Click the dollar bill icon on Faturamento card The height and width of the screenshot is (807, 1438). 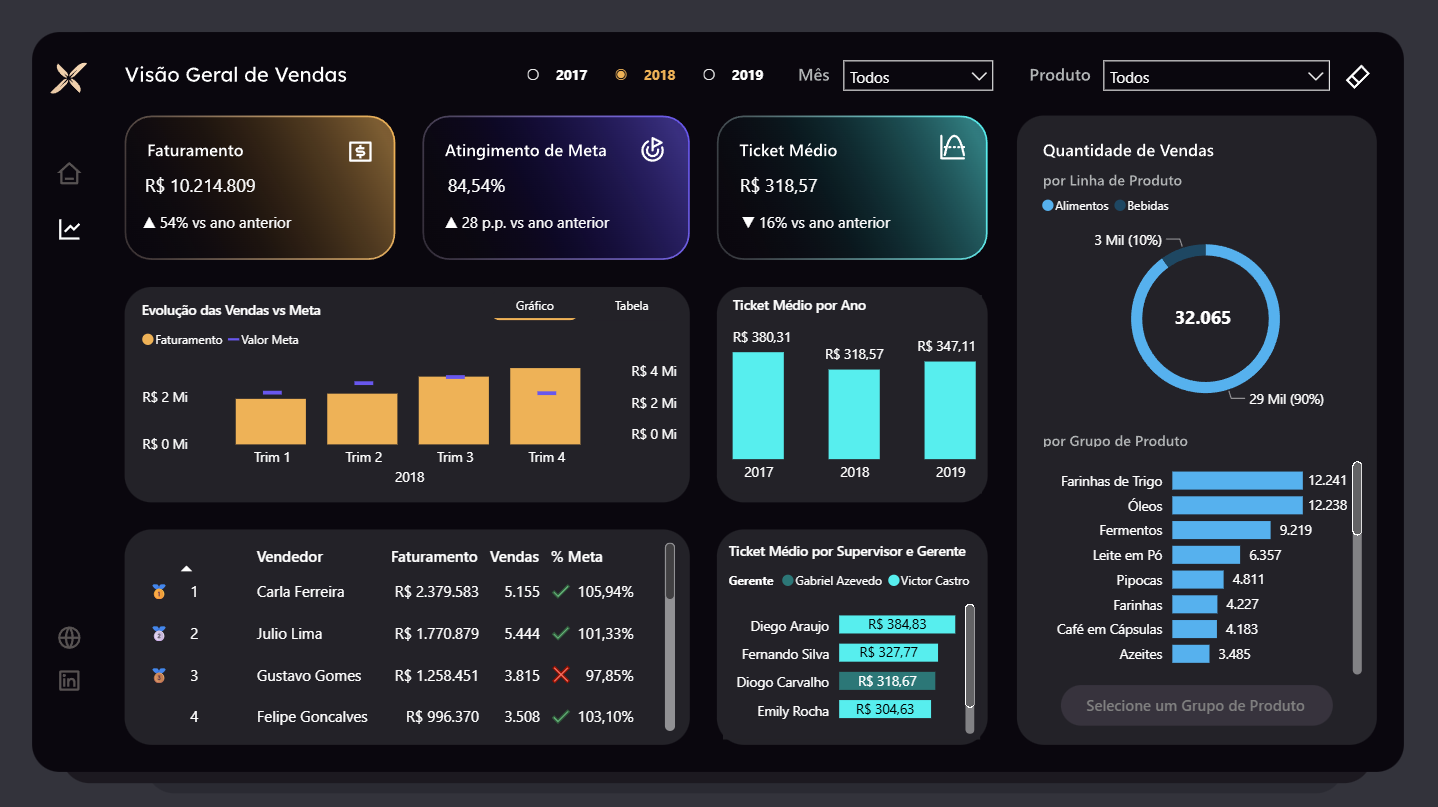pos(360,151)
